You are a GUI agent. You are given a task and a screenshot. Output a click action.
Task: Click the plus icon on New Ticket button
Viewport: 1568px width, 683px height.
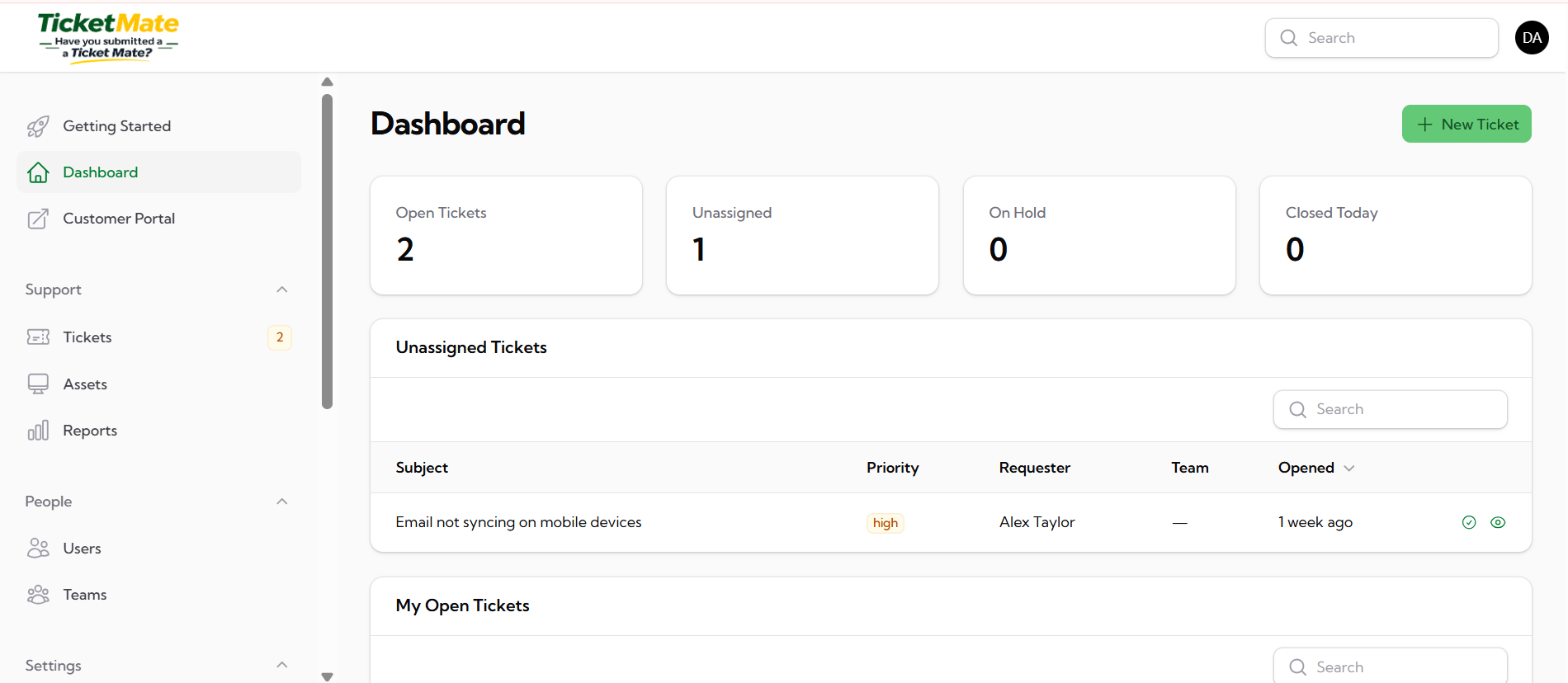pos(1424,125)
